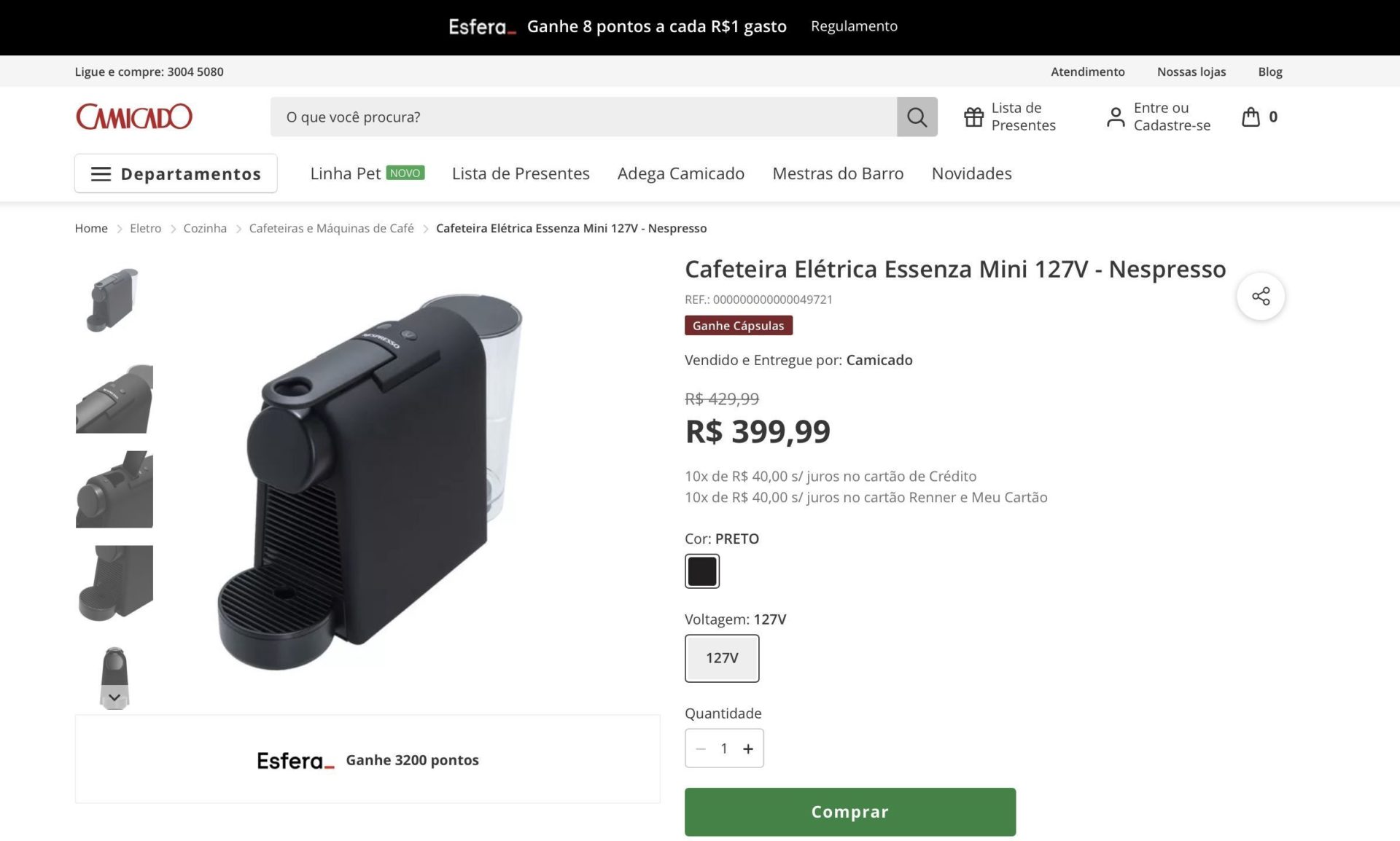Click the Camicado logo

(134, 117)
